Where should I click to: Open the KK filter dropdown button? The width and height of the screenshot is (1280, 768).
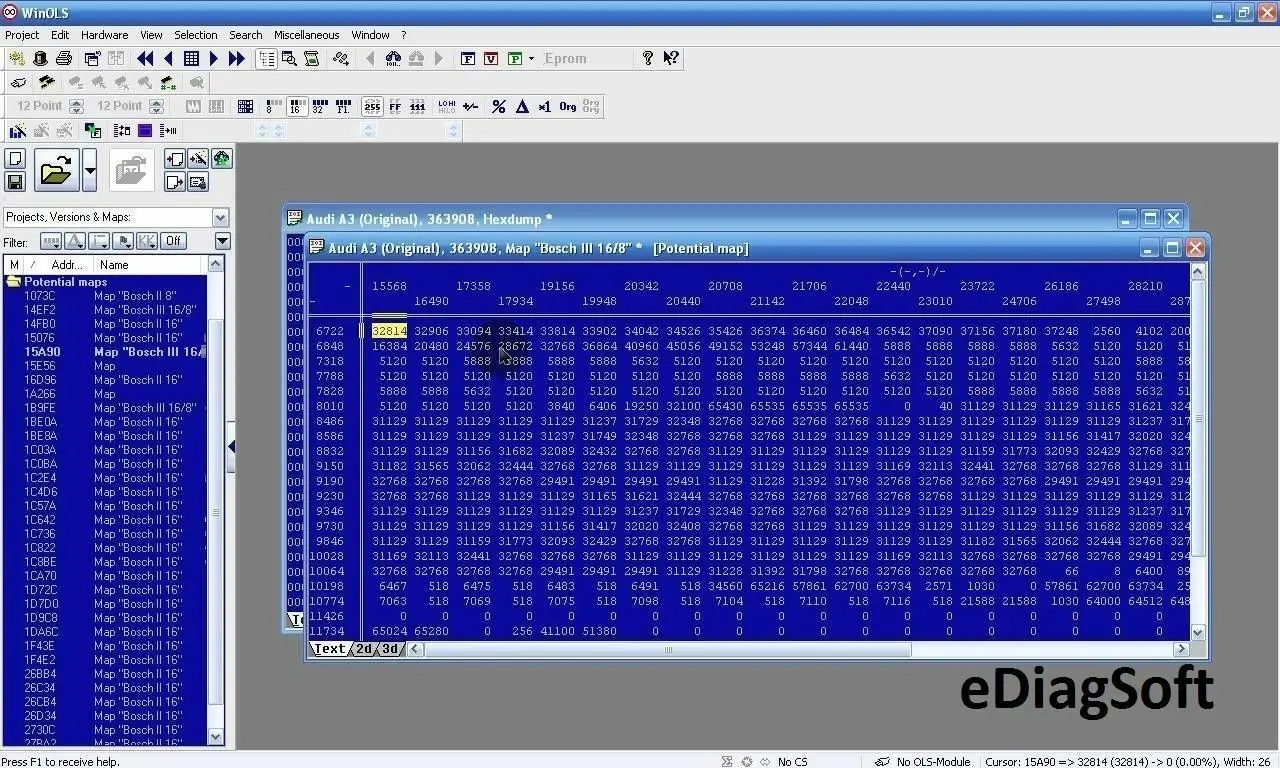point(147,241)
